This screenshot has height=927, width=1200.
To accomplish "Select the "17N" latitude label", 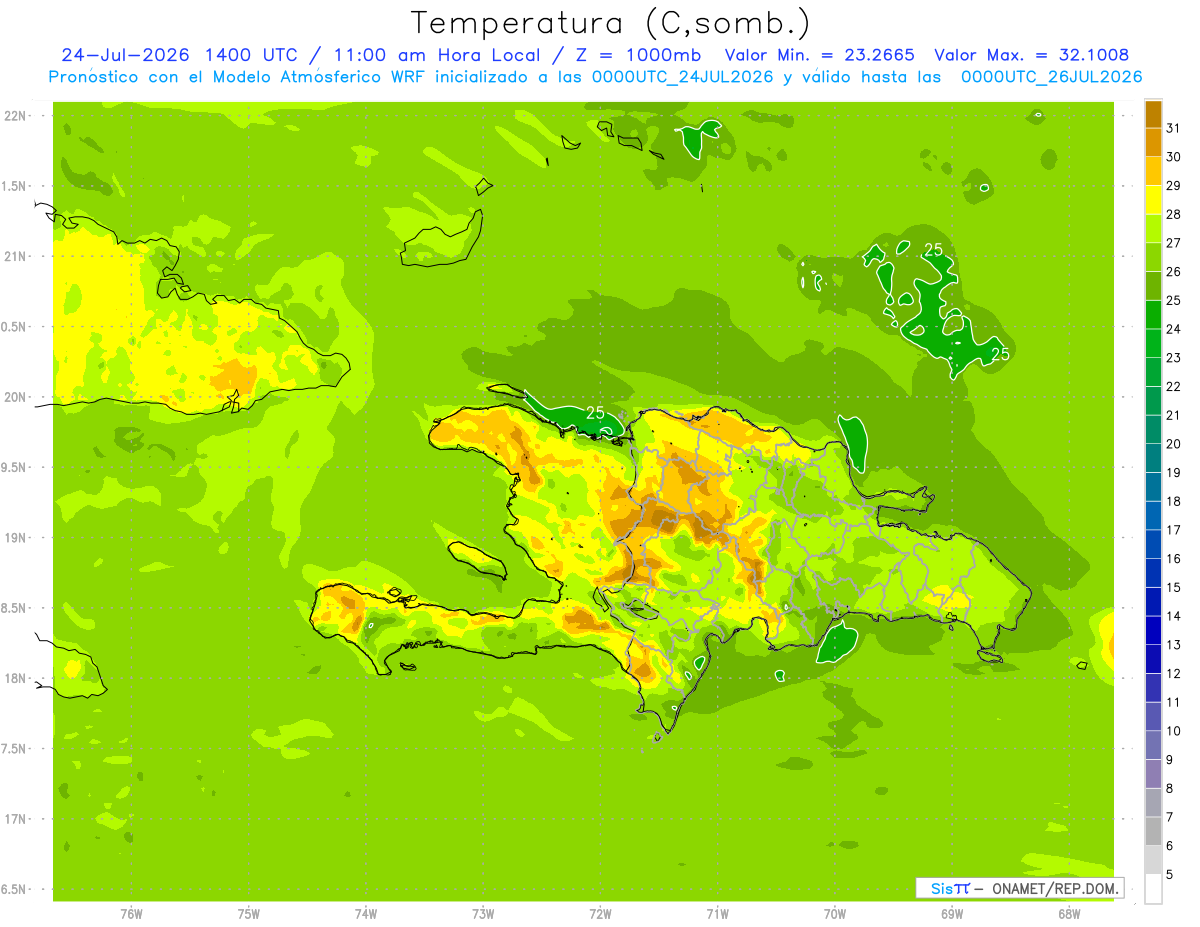I will (x=16, y=819).
